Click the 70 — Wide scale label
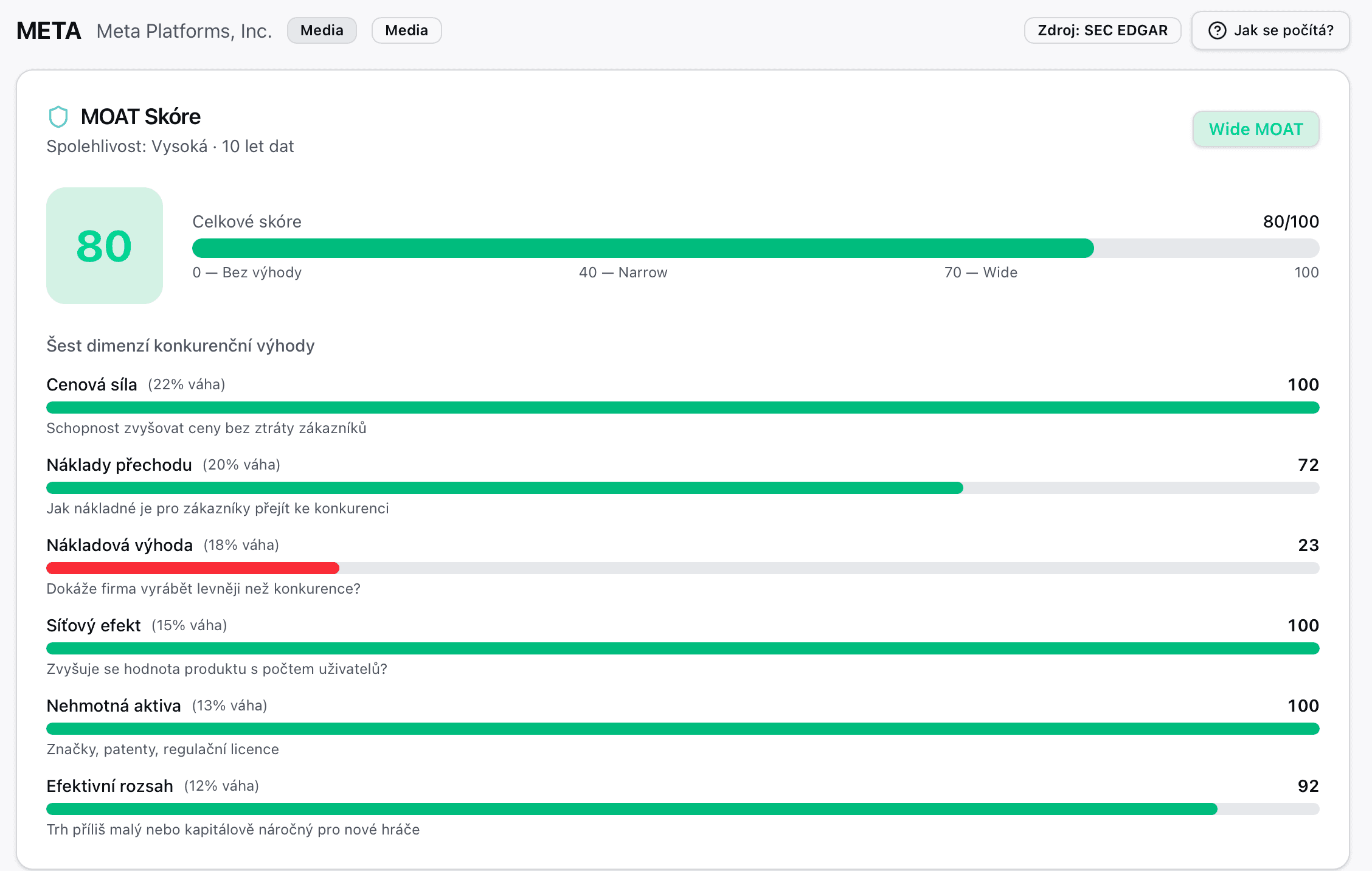Viewport: 1372px width, 871px height. pos(980,272)
